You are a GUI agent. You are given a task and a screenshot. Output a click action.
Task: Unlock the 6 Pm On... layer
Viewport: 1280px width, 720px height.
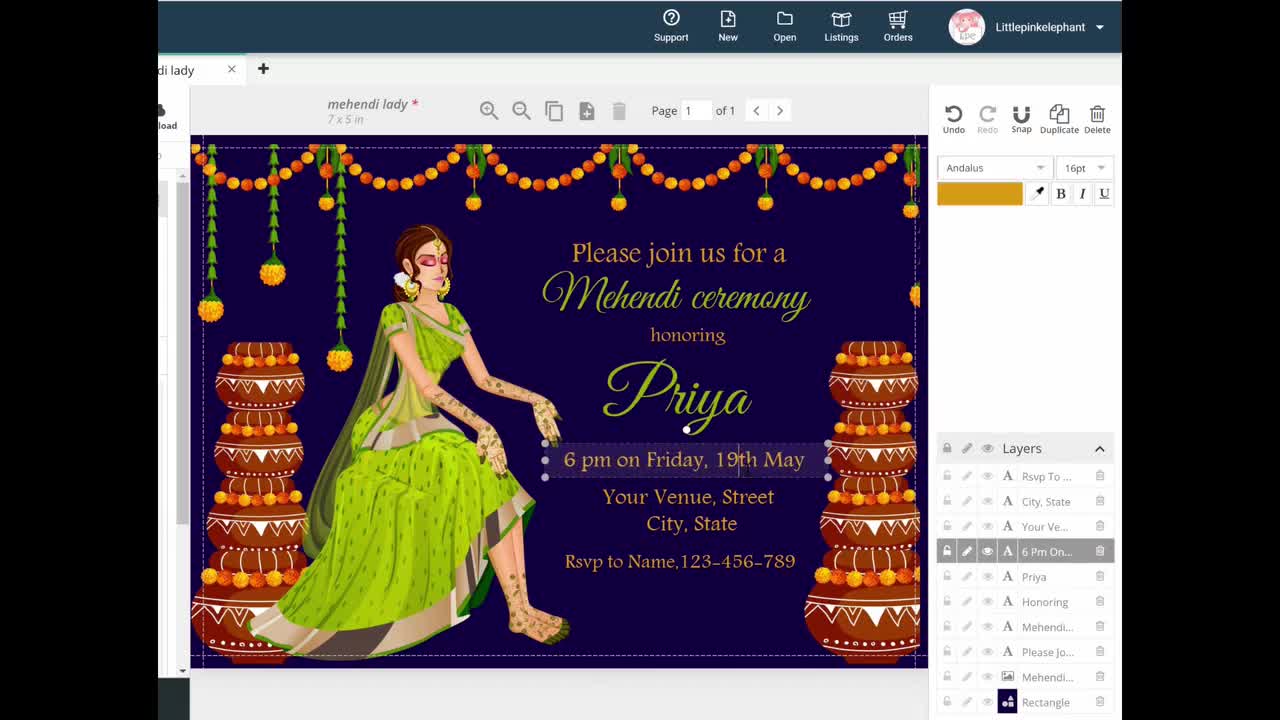click(947, 551)
